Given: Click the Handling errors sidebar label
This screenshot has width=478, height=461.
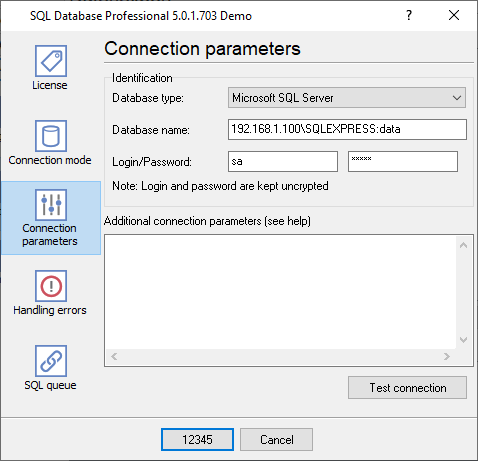Looking at the screenshot, I should 50,310.
